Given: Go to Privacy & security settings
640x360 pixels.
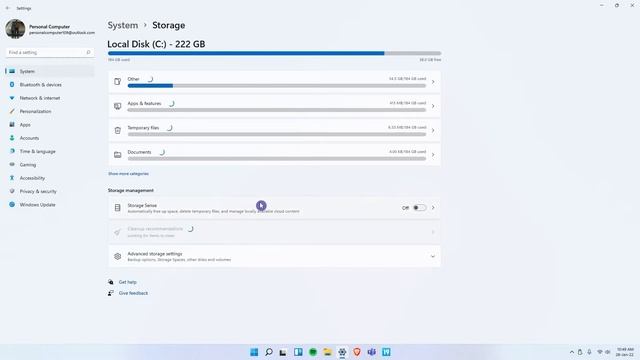Looking at the screenshot, I should coord(49,191).
